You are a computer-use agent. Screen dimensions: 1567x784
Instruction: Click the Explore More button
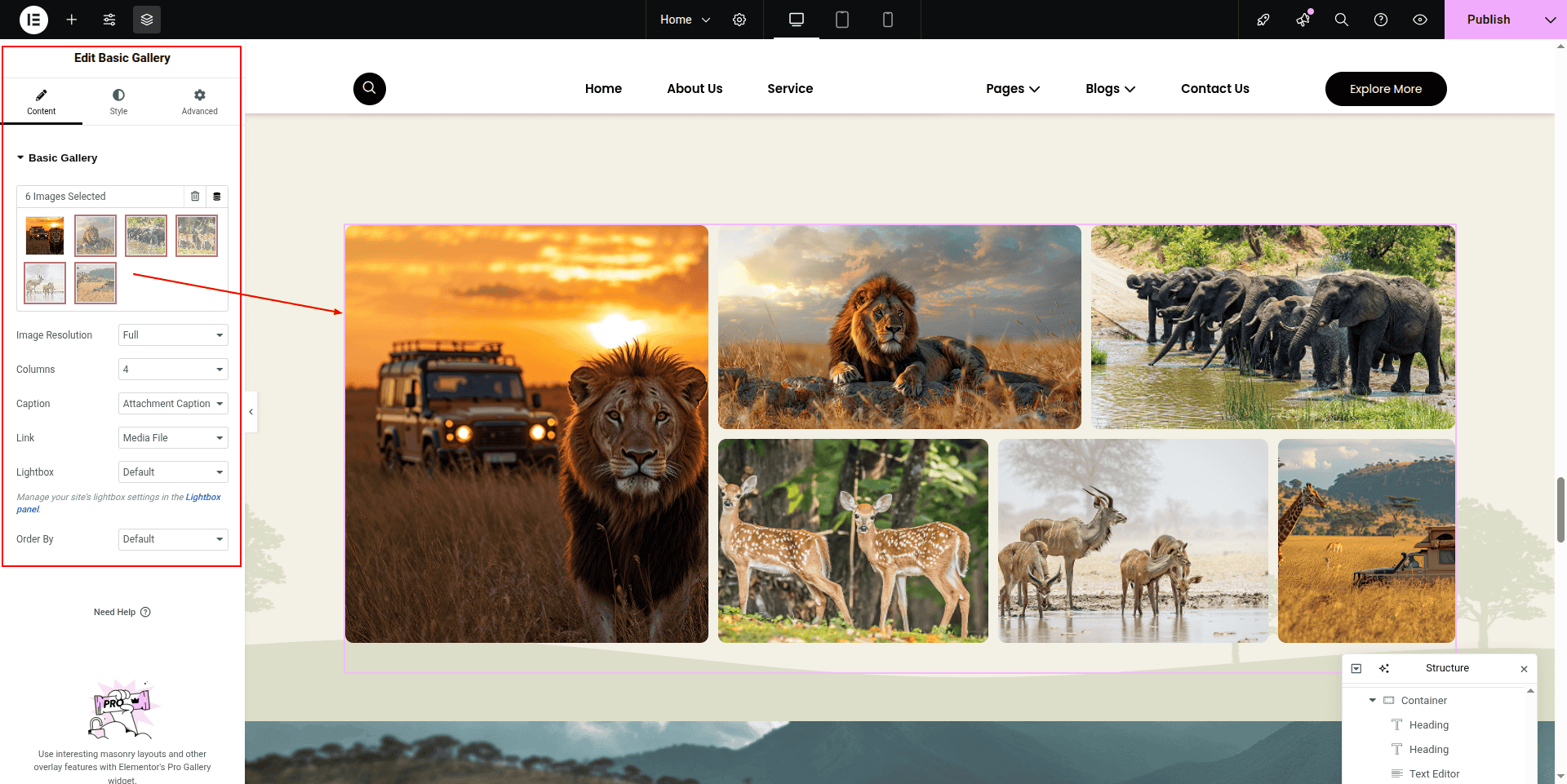[1385, 89]
